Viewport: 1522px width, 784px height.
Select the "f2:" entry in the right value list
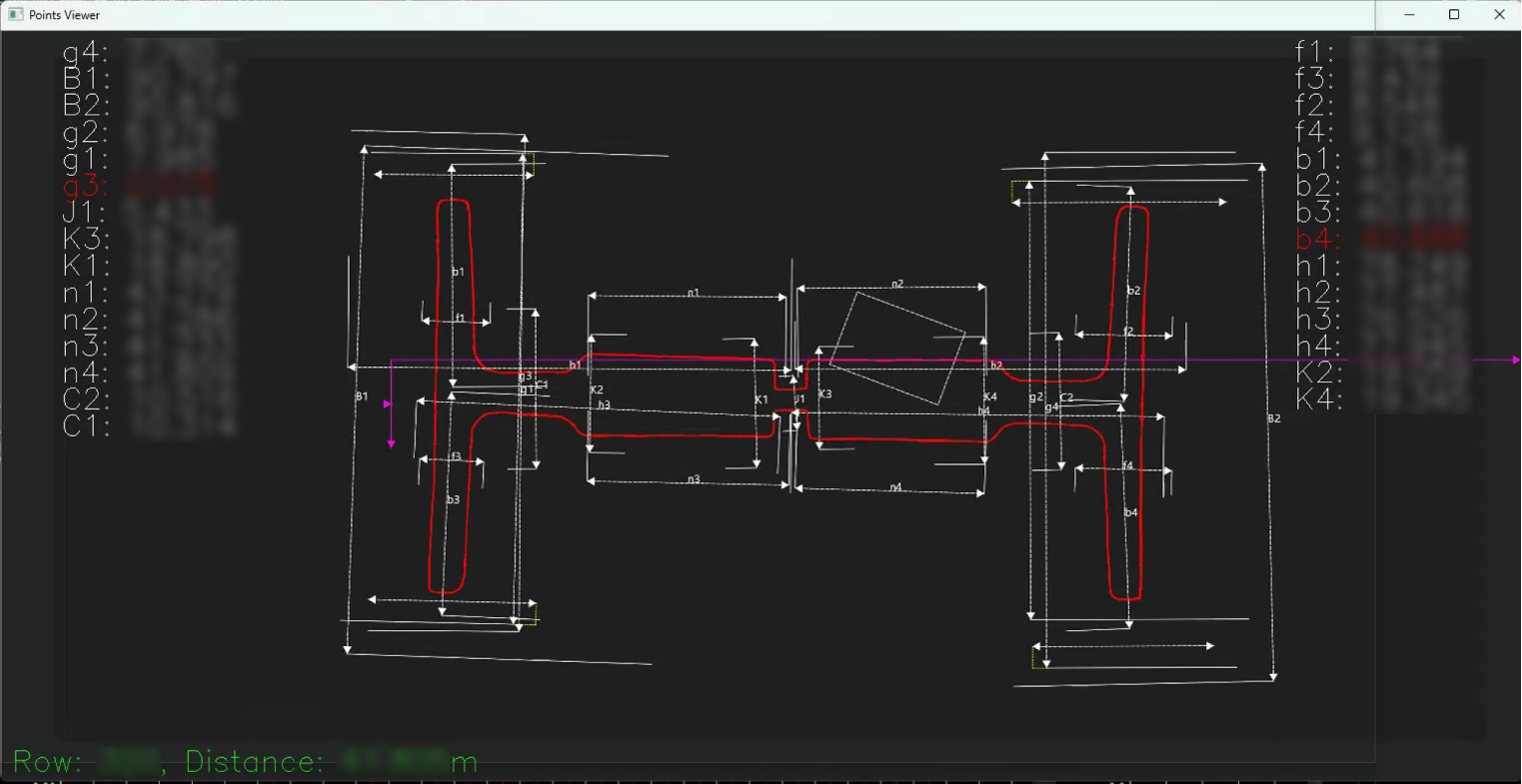[1315, 105]
